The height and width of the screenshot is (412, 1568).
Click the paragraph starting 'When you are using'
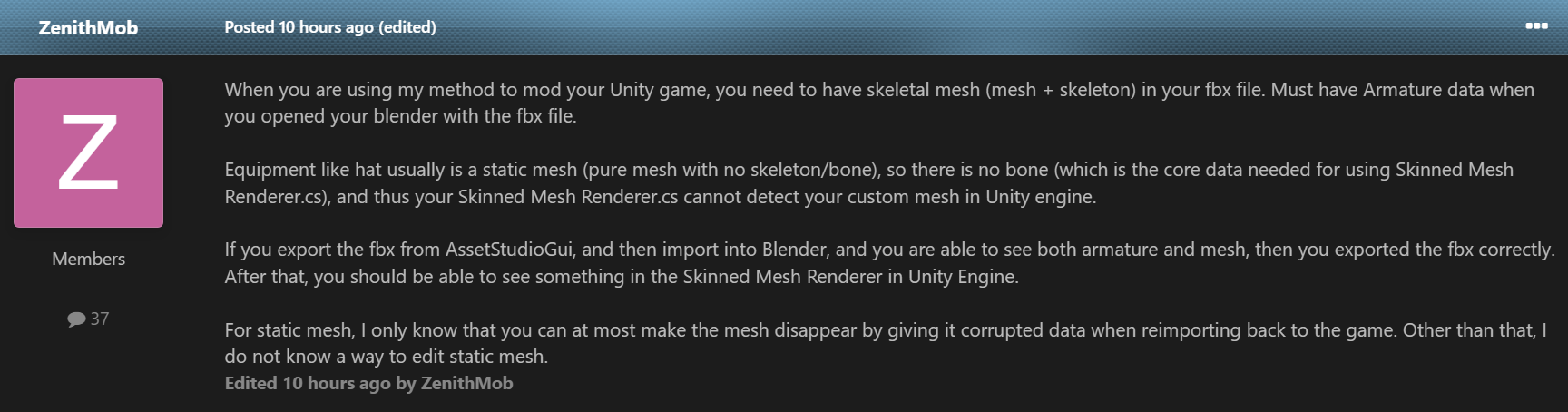tap(879, 103)
